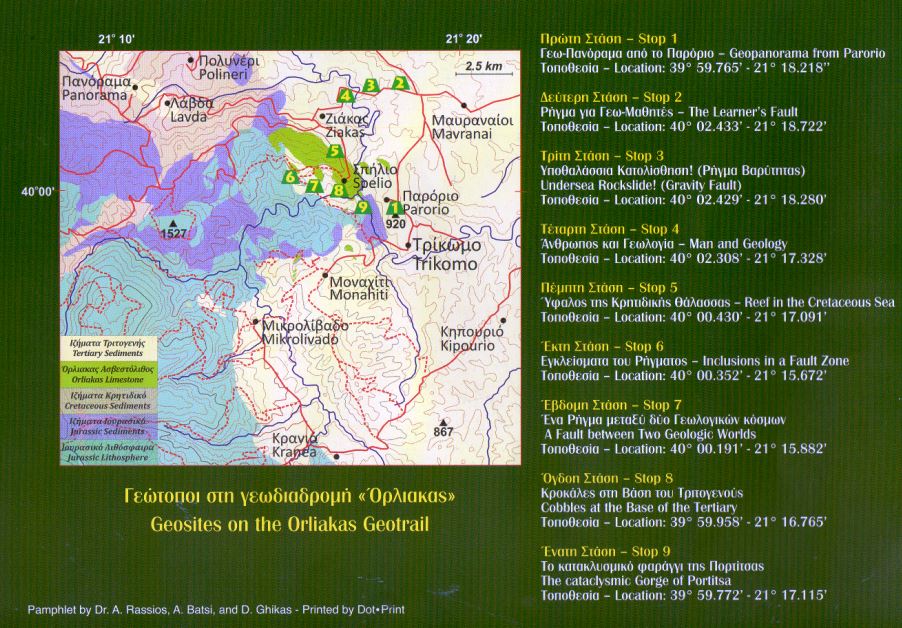Click location line 39° 59.772' - 21° 17.115'
Image resolution: width=902 pixels, height=628 pixels.
click(683, 595)
